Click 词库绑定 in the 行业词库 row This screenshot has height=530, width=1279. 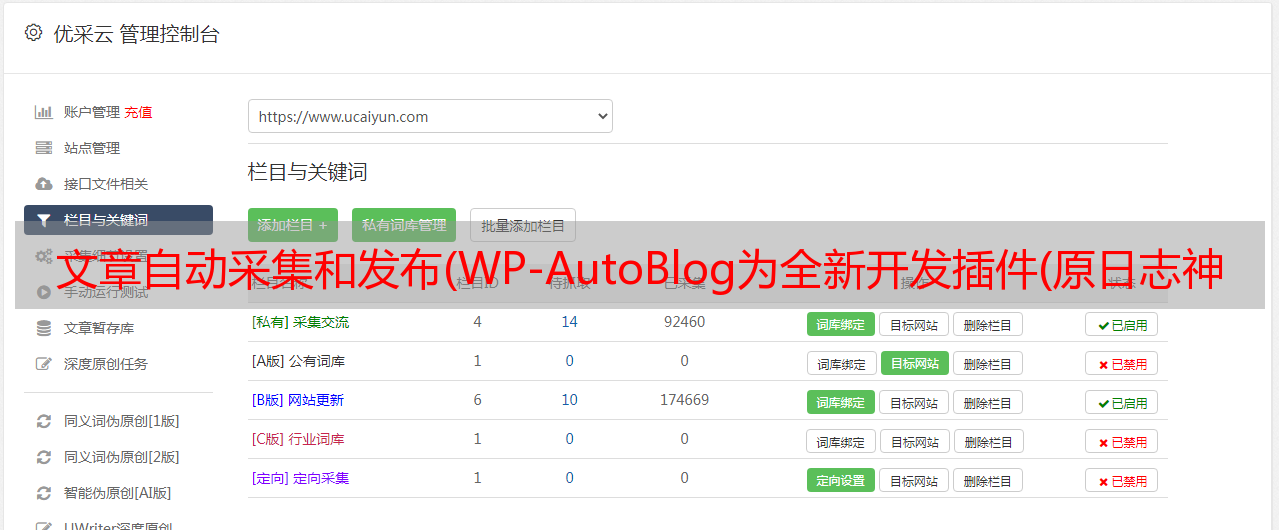point(842,441)
